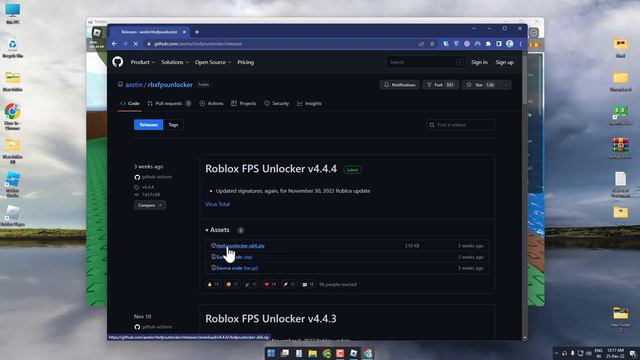Screen dimensions: 640x360
Task: Switch to the Projects tab
Action: (x=244, y=103)
